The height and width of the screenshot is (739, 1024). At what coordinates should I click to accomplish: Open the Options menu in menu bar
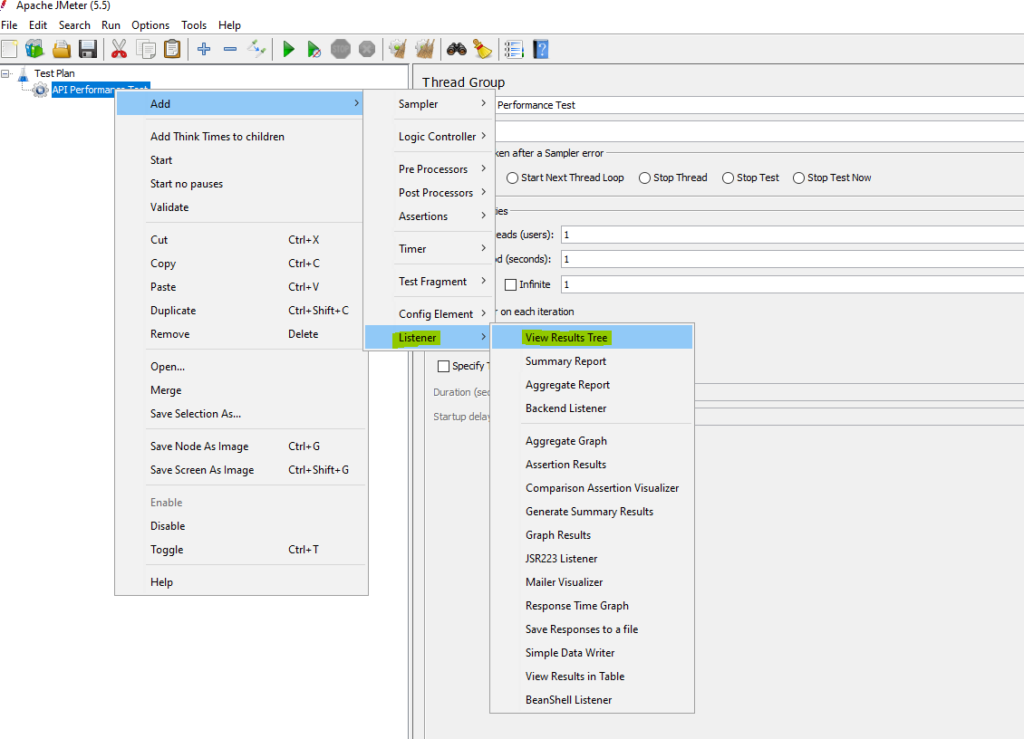[x=150, y=25]
